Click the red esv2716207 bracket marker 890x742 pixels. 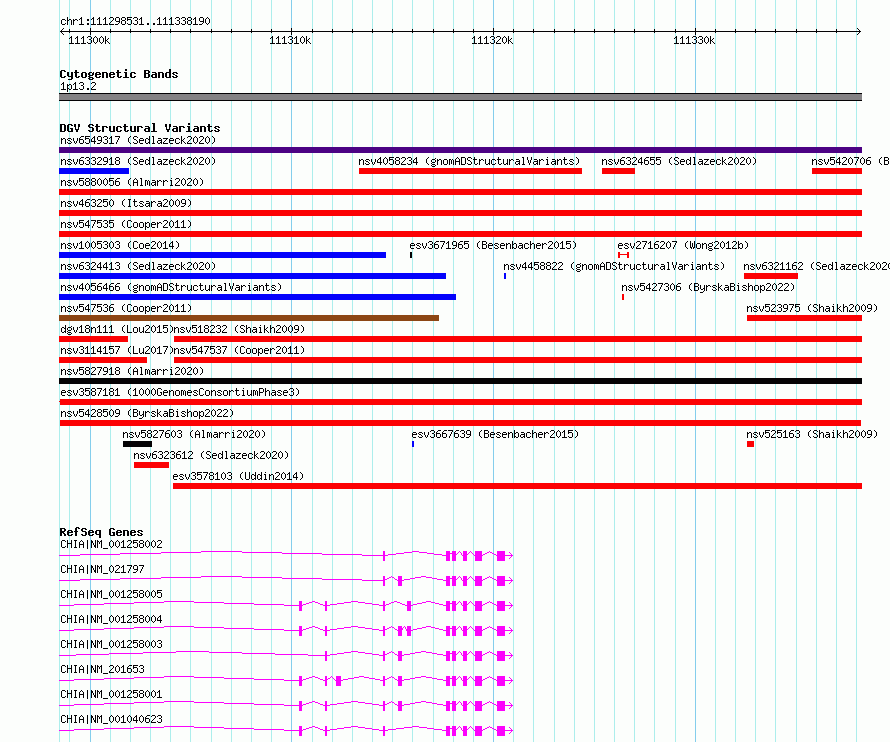[623, 255]
